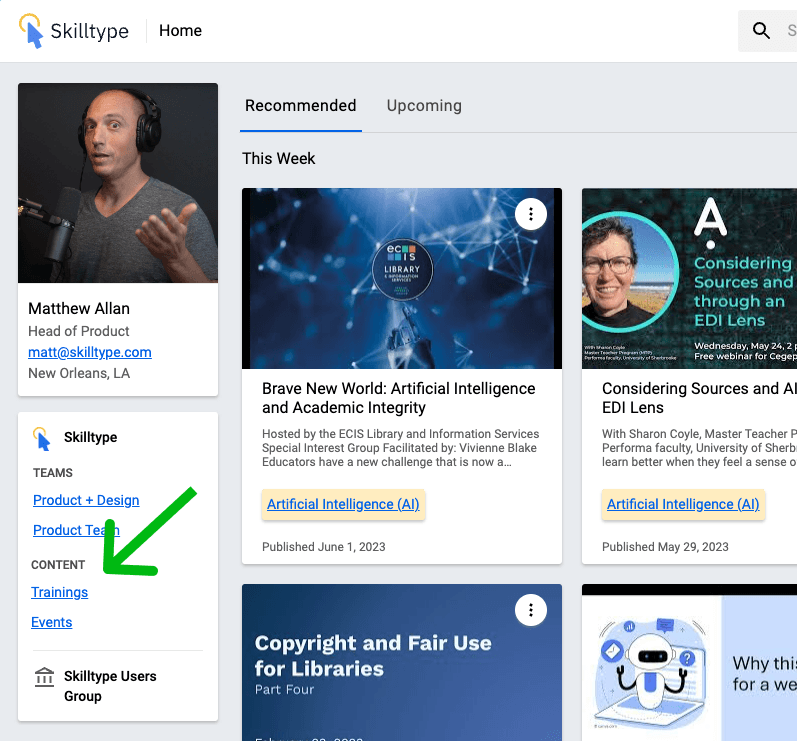
Task: Click 'Published May 29, 2023' text
Action: click(665, 547)
